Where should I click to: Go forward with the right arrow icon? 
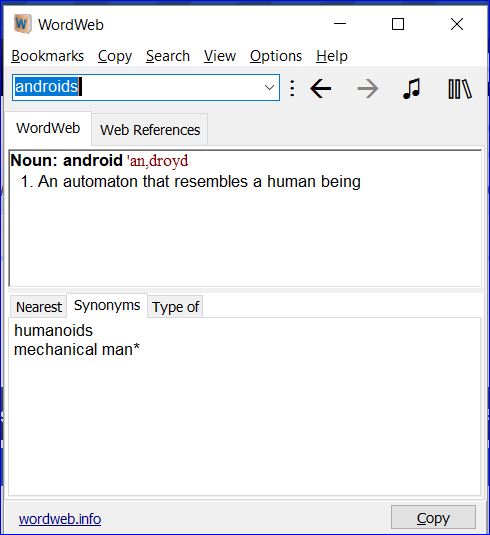click(368, 88)
